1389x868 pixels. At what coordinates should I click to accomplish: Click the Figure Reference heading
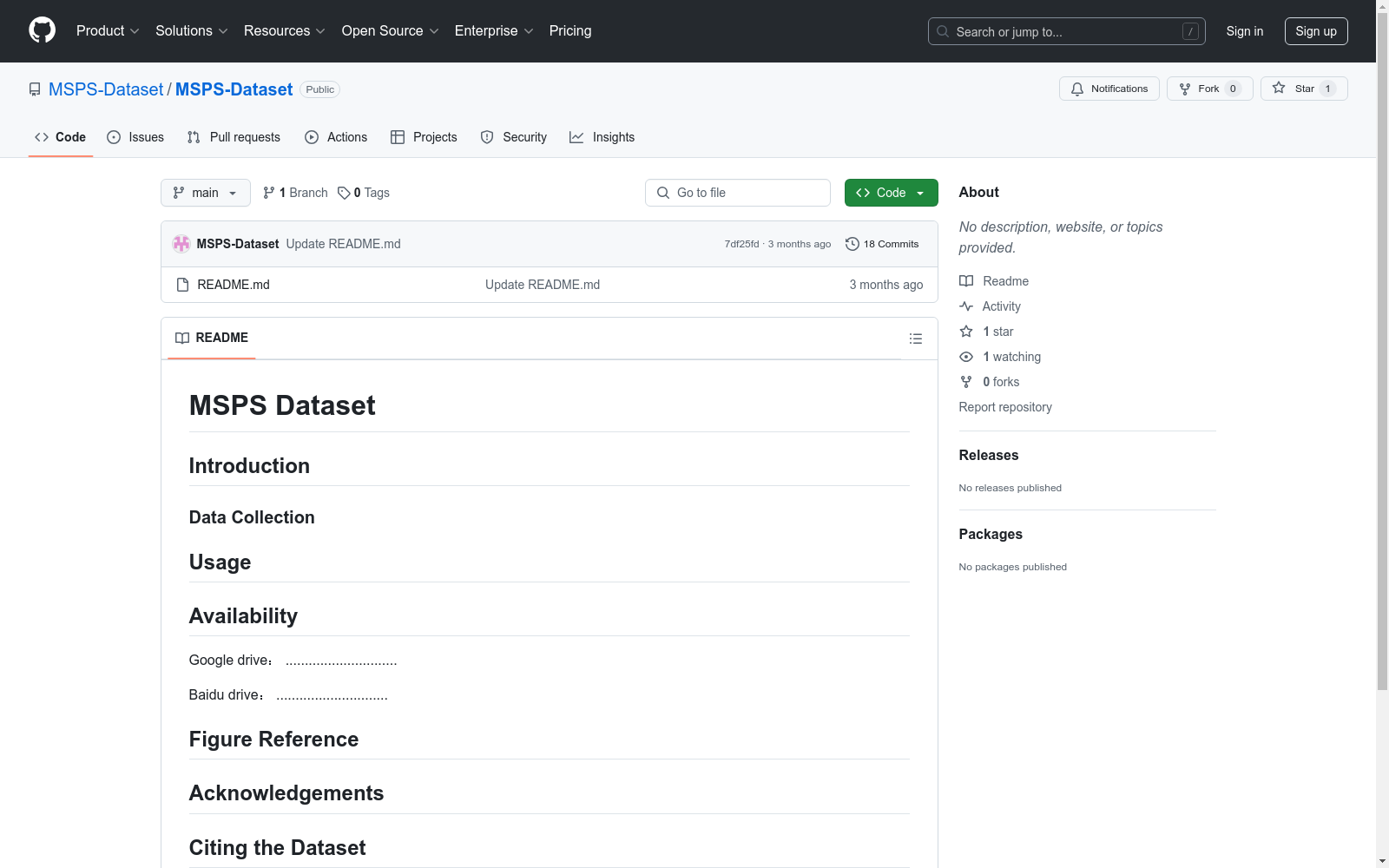(273, 740)
